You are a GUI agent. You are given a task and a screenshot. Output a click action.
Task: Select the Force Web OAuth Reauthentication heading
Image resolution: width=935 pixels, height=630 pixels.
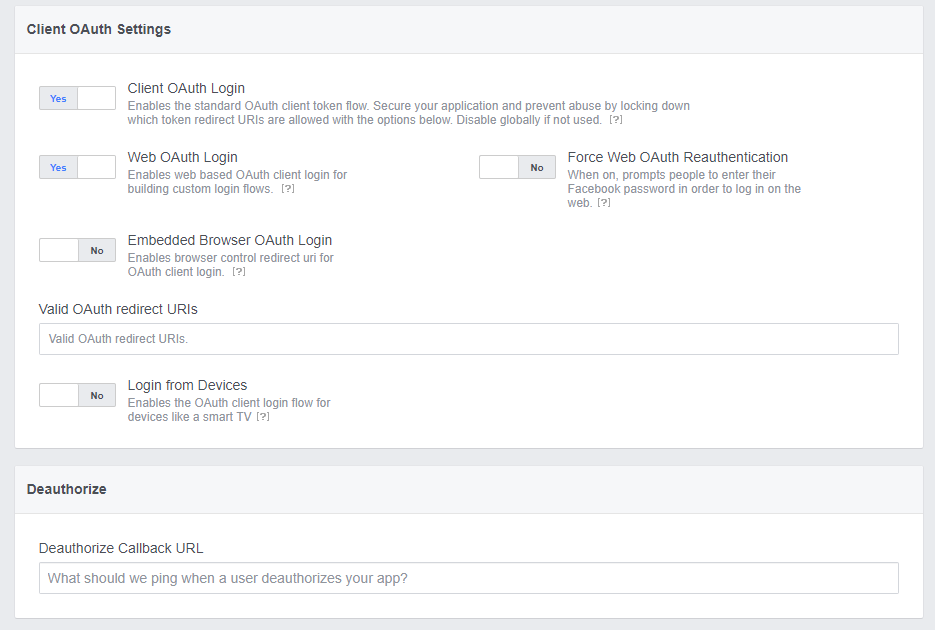coord(677,157)
